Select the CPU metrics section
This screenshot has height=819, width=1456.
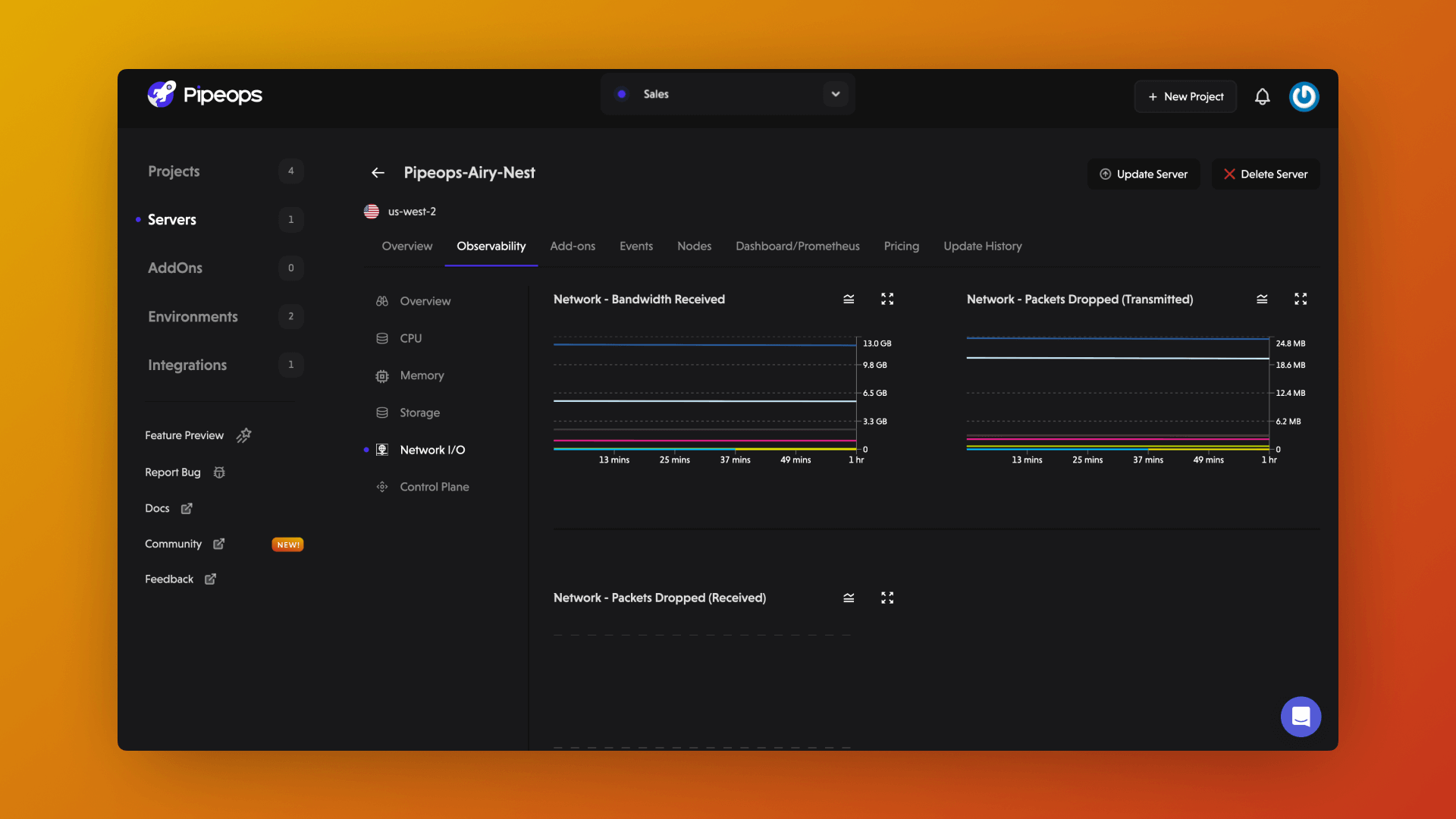click(x=411, y=338)
